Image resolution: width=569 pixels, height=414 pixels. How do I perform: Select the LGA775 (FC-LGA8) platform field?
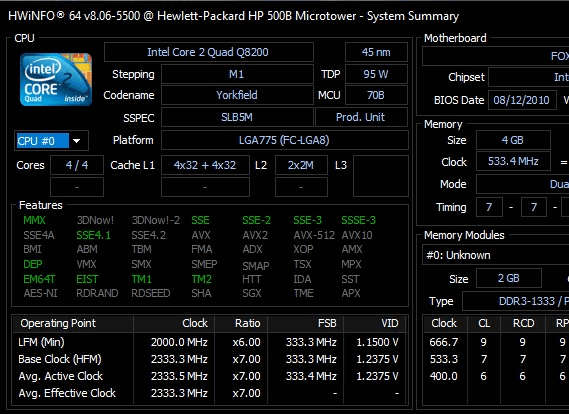[284, 140]
